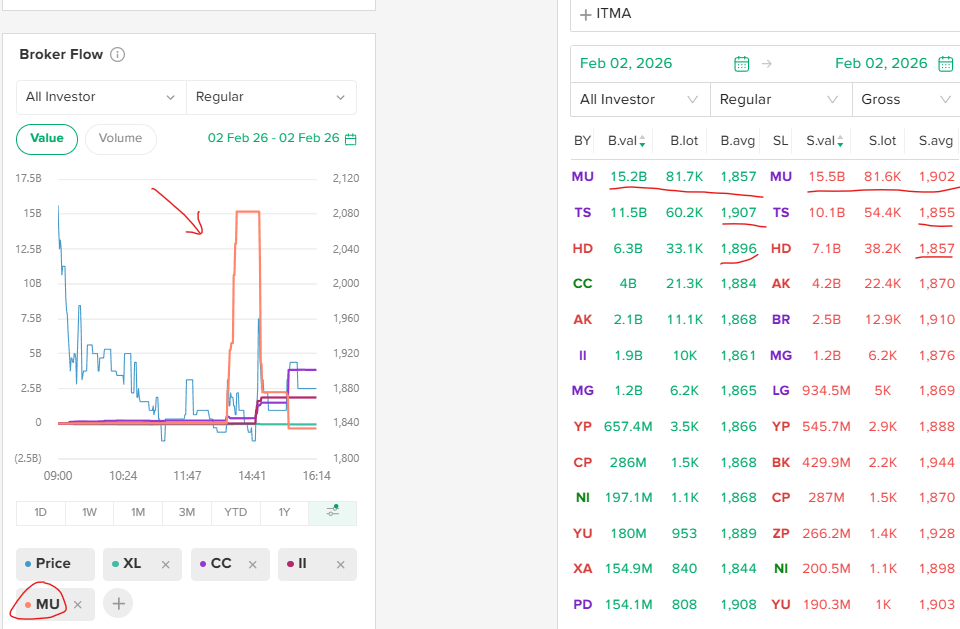Remove the XL broker chip

pos(166,565)
